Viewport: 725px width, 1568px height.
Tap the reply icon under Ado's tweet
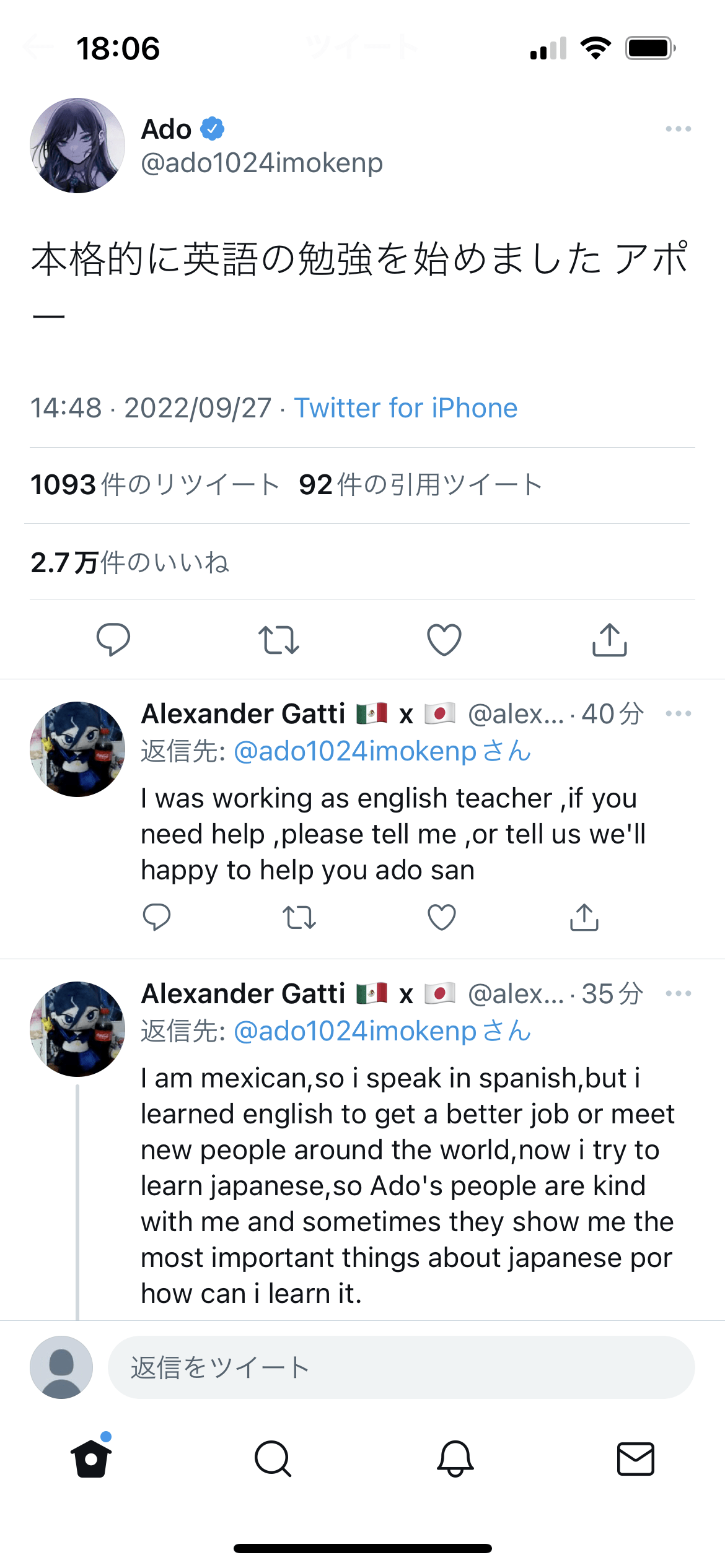[x=113, y=640]
